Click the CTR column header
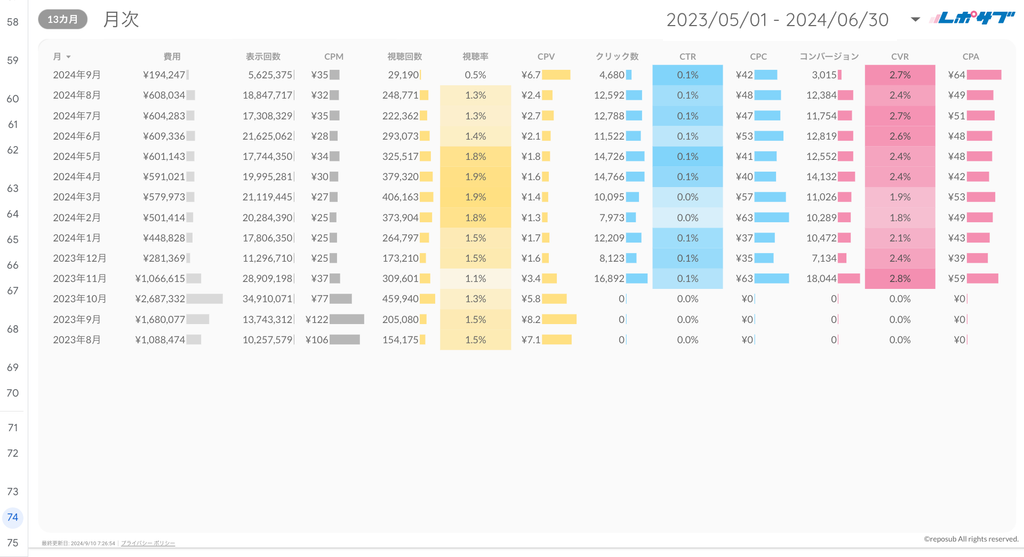Screen dimensions: 1024x557 tap(687, 57)
